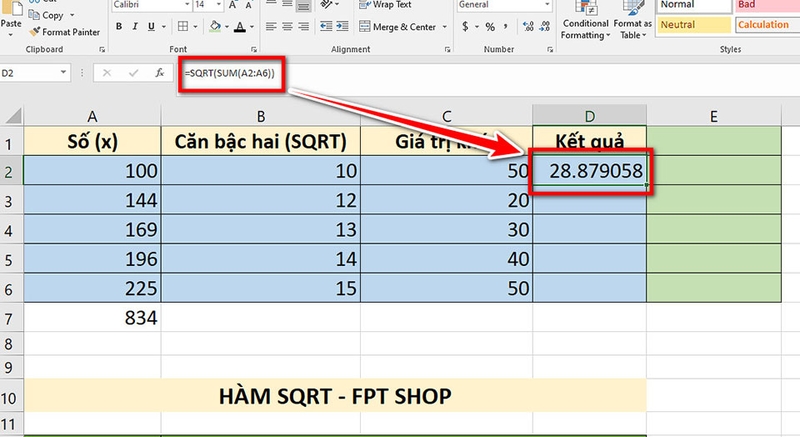Open the Alignment settings dialog launcher
The image size is (800, 437).
pos(447,49)
